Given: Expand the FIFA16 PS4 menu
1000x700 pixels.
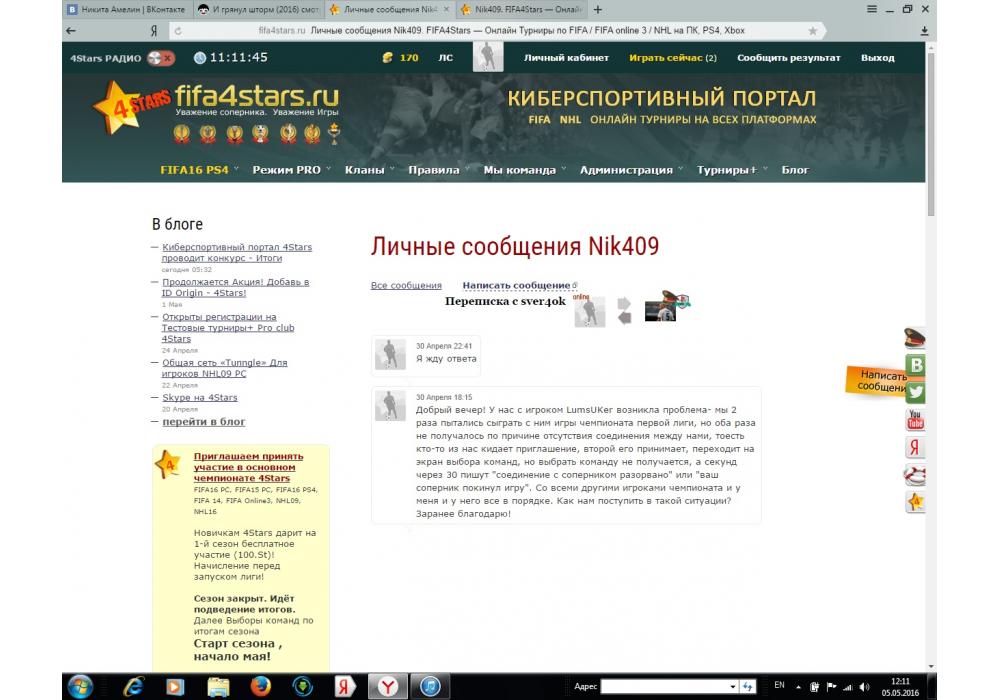Looking at the screenshot, I should [200, 170].
